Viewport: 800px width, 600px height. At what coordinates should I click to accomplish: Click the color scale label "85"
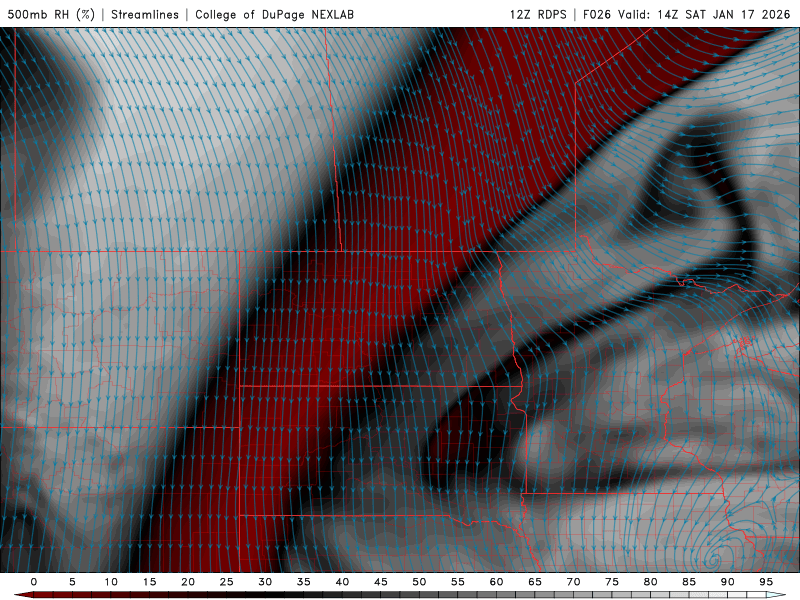click(x=689, y=582)
